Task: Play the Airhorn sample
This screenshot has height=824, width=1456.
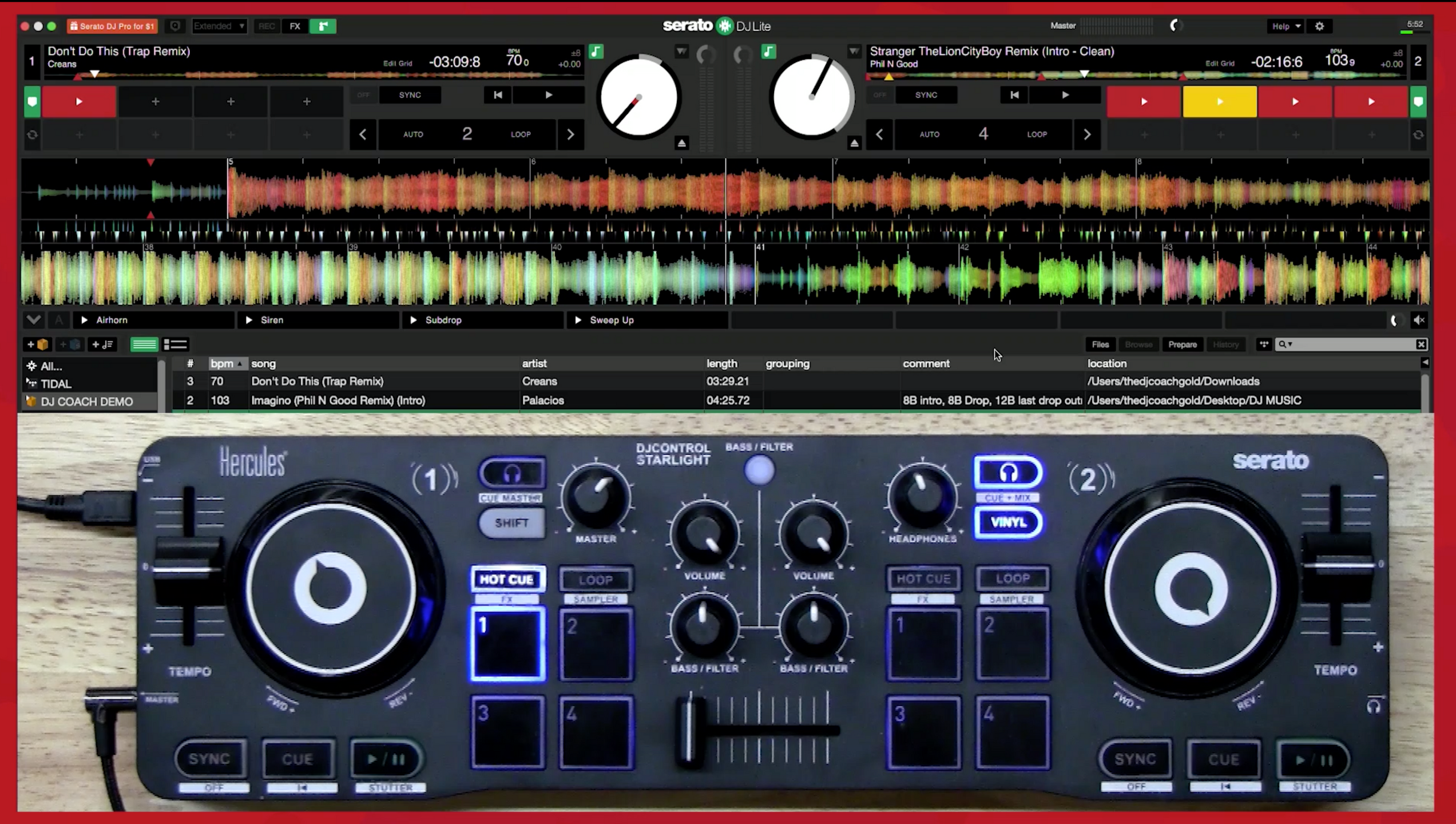Action: click(x=85, y=320)
